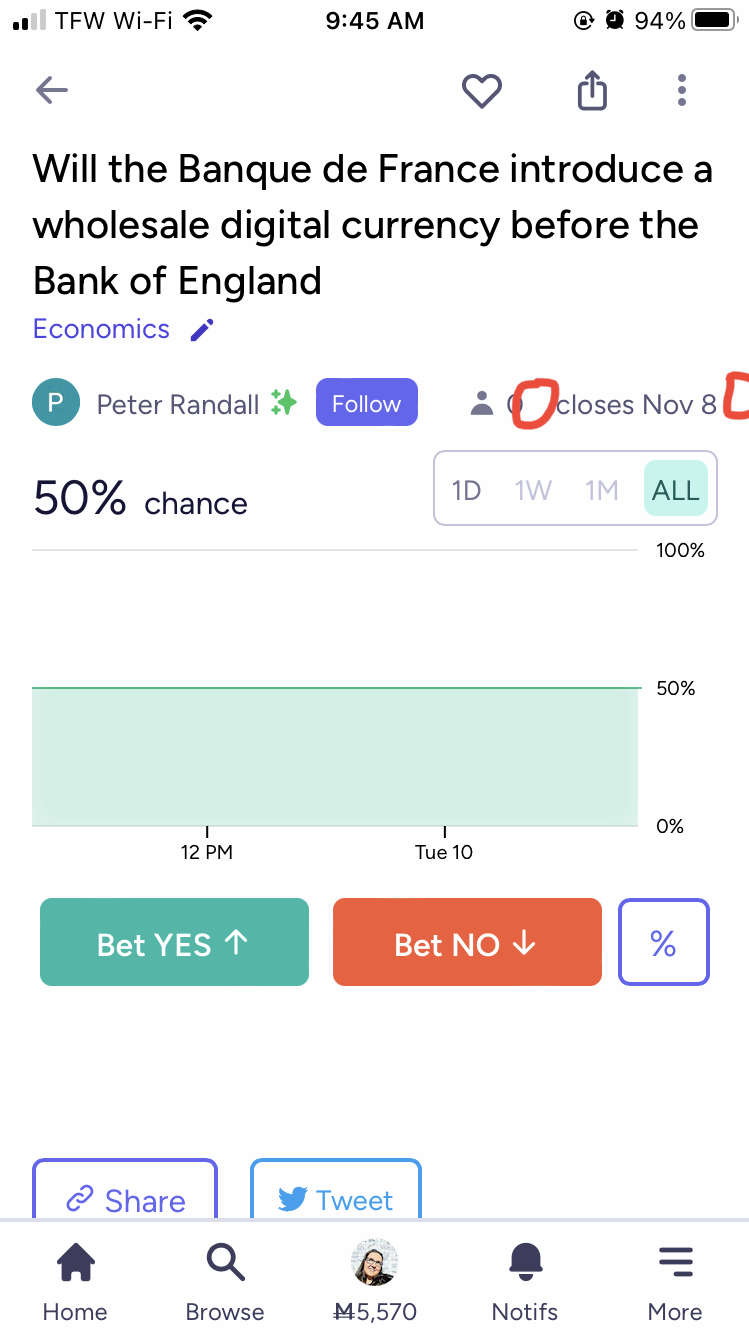The height and width of the screenshot is (1334, 749).
Task: Open the three-dot options menu
Action: pyautogui.click(x=681, y=90)
